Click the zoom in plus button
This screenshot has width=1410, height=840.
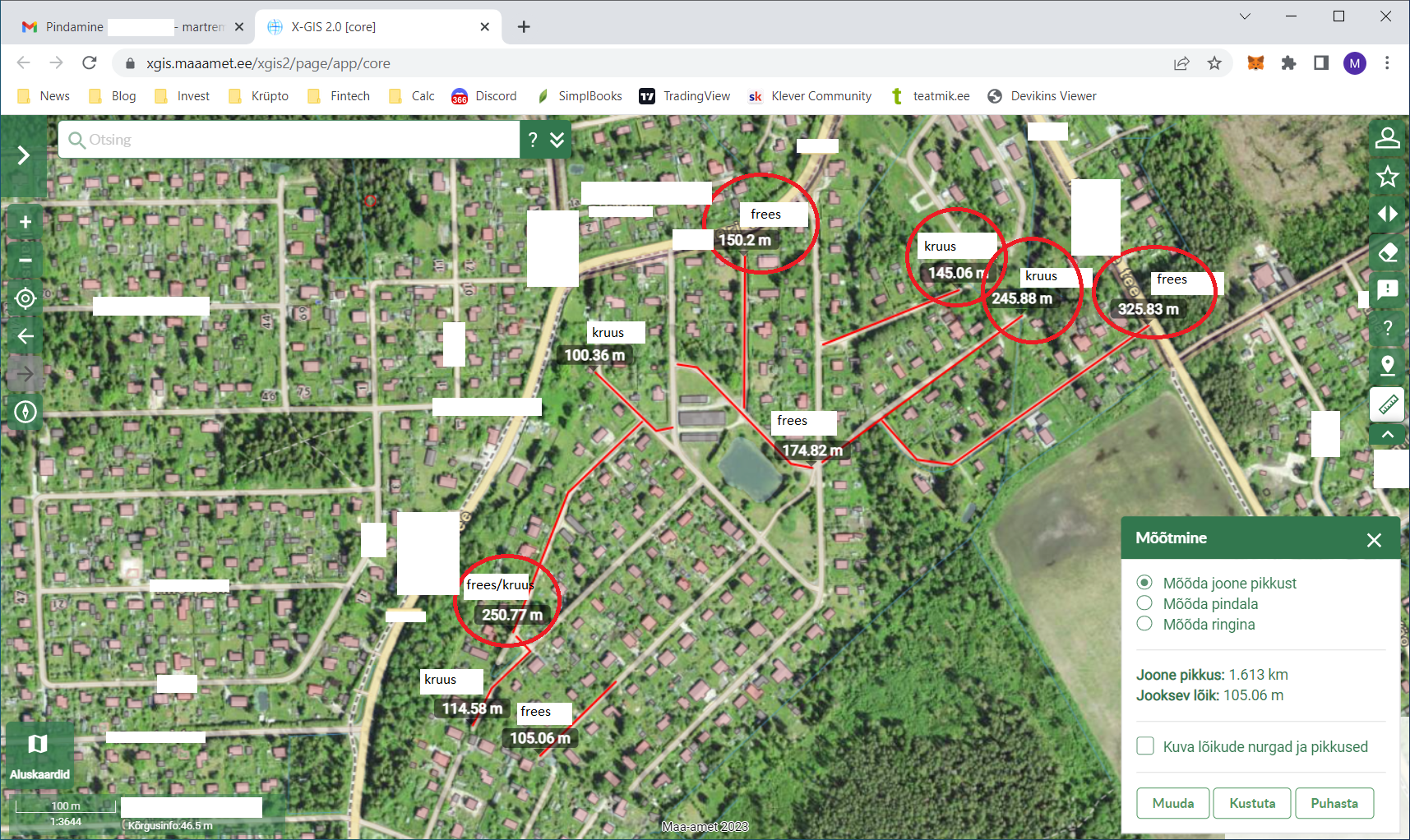point(25,222)
